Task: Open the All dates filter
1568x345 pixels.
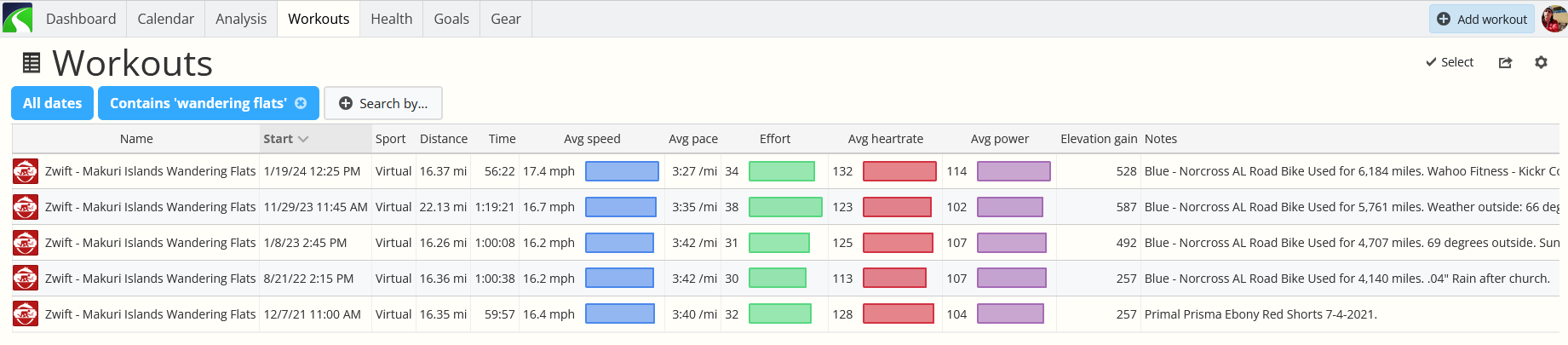Action: pyautogui.click(x=52, y=103)
